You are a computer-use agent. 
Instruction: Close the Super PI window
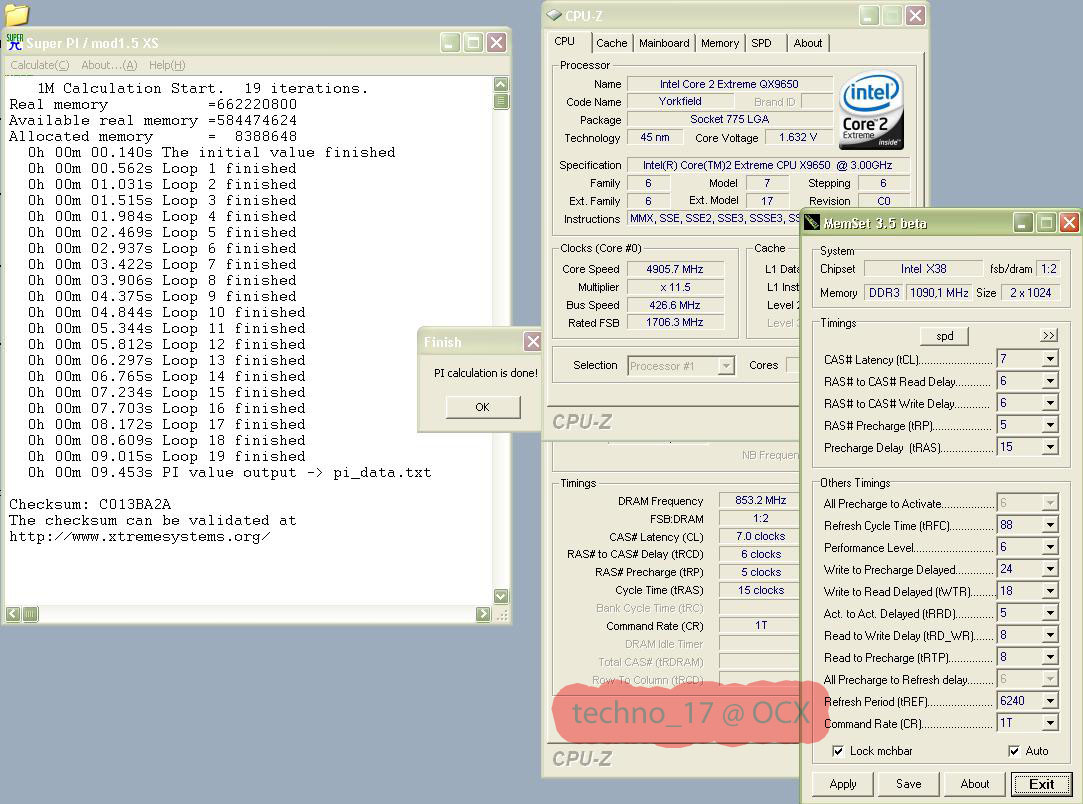pyautogui.click(x=496, y=43)
